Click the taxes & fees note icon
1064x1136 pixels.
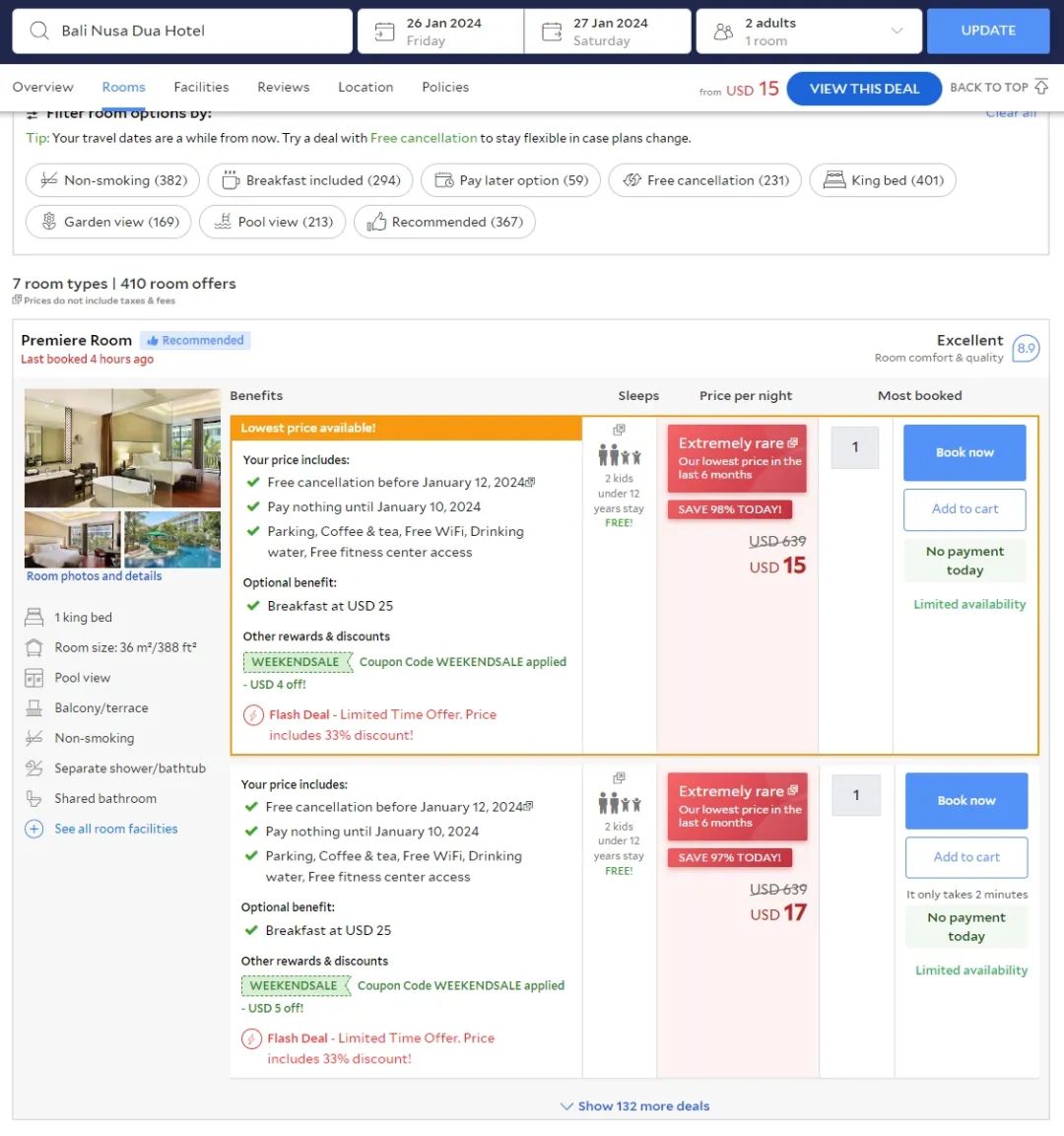click(x=17, y=300)
